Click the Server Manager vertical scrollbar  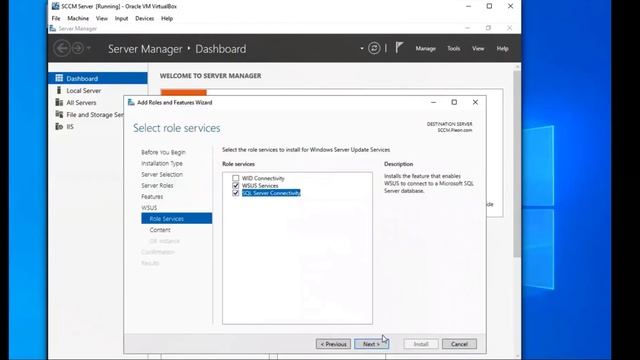(517, 163)
